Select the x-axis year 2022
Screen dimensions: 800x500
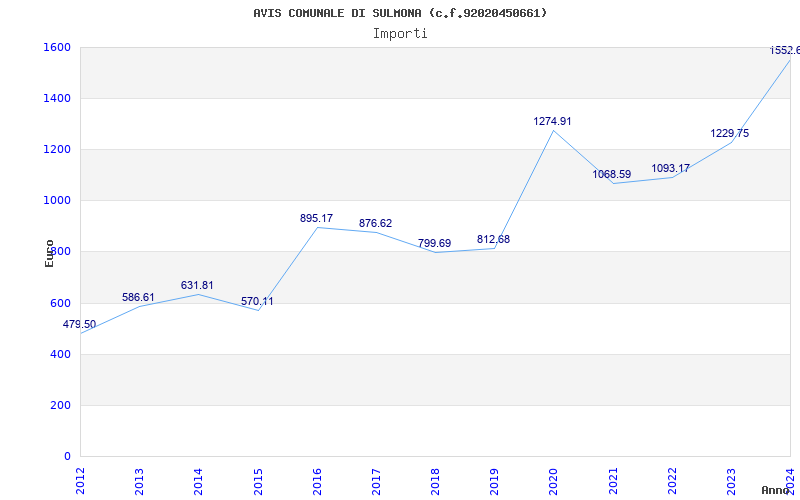[x=672, y=481]
